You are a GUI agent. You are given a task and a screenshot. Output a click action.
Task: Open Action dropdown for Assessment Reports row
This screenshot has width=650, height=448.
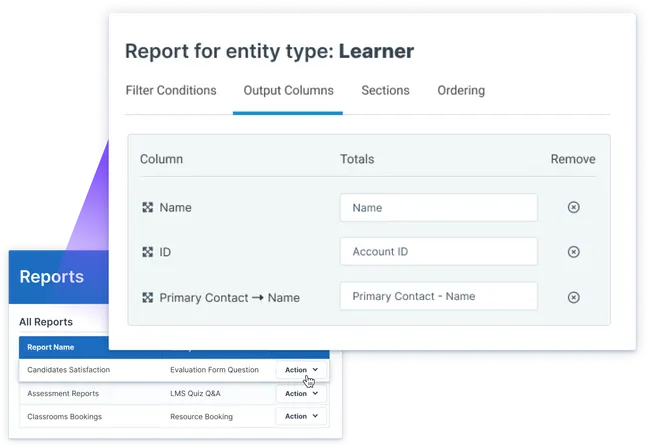(x=301, y=393)
